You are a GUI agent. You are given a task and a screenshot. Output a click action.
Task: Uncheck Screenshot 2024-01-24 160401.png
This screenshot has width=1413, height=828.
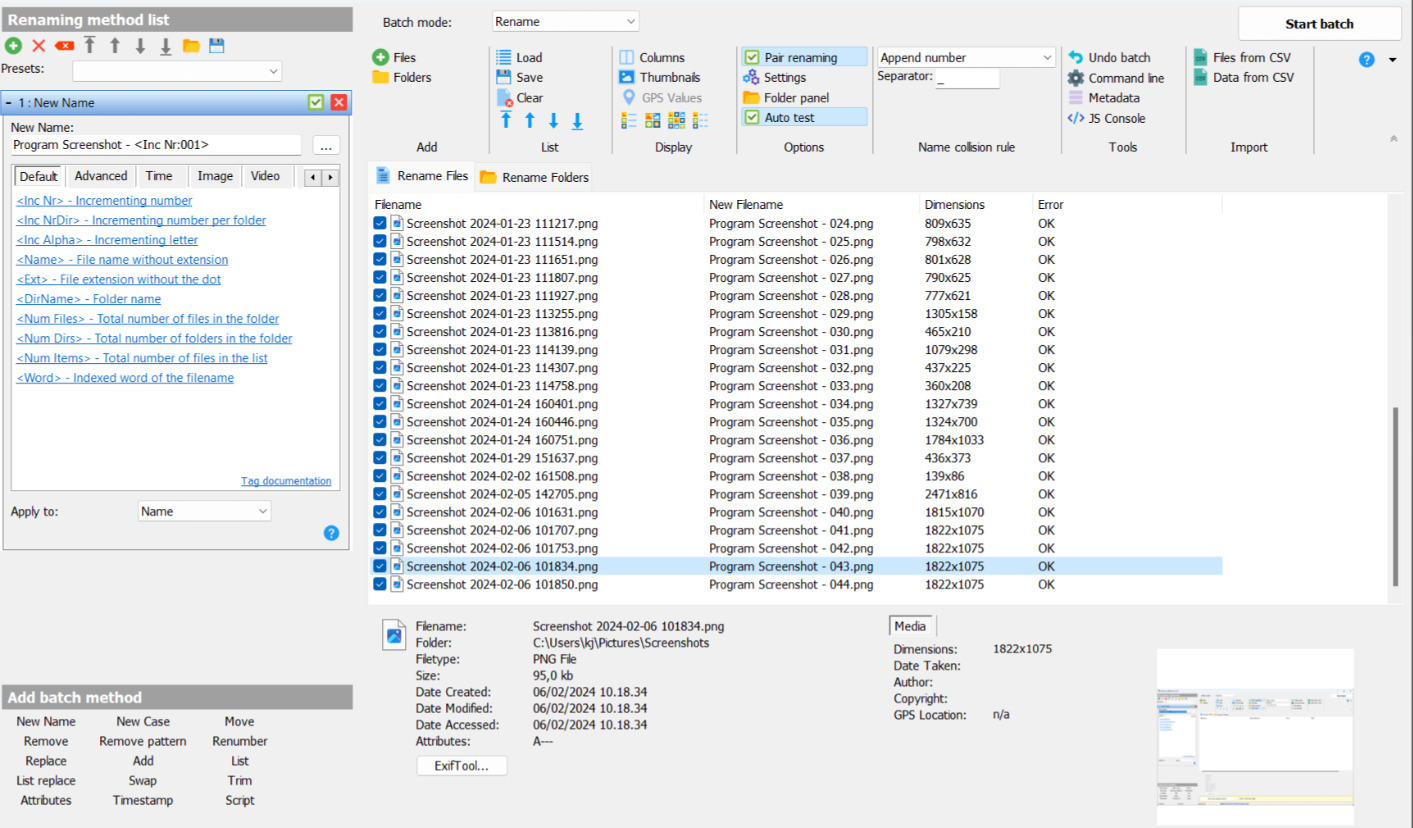point(379,404)
